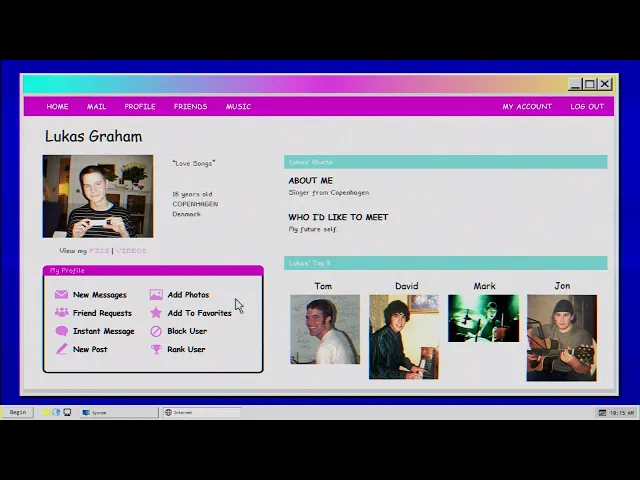Image resolution: width=640 pixels, height=480 pixels.
Task: Click the Add To Favorites star icon
Action: click(156, 313)
